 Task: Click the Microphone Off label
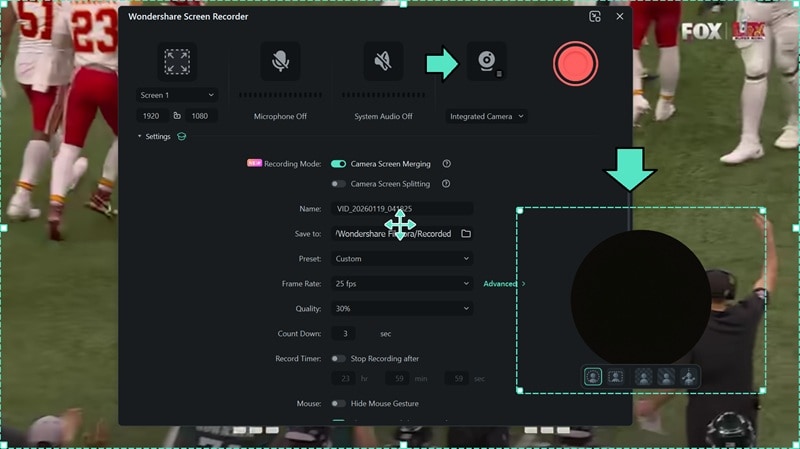pyautogui.click(x=280, y=116)
